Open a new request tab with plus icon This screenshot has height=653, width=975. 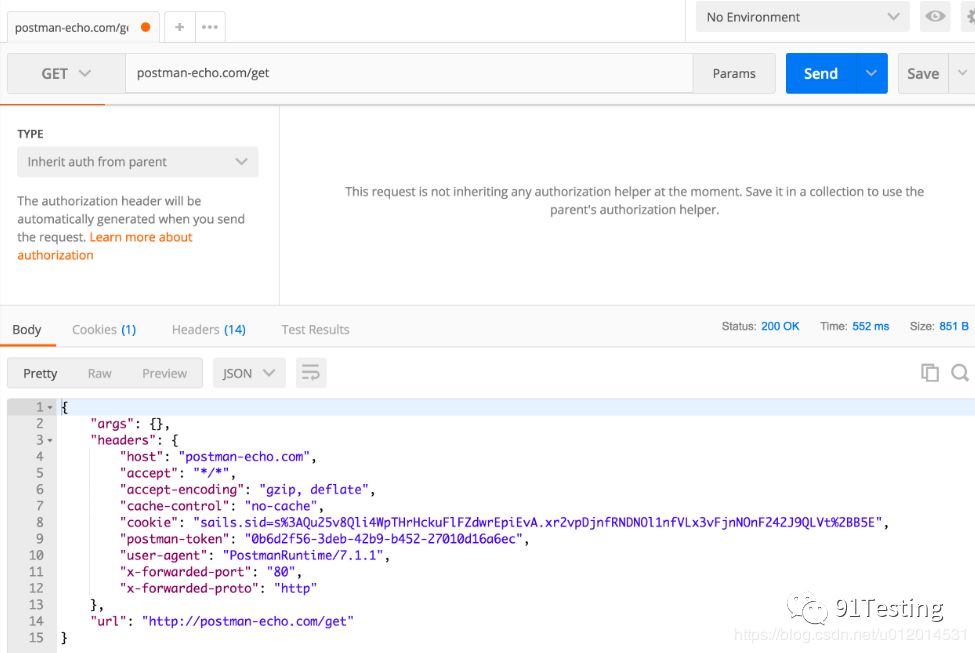179,27
